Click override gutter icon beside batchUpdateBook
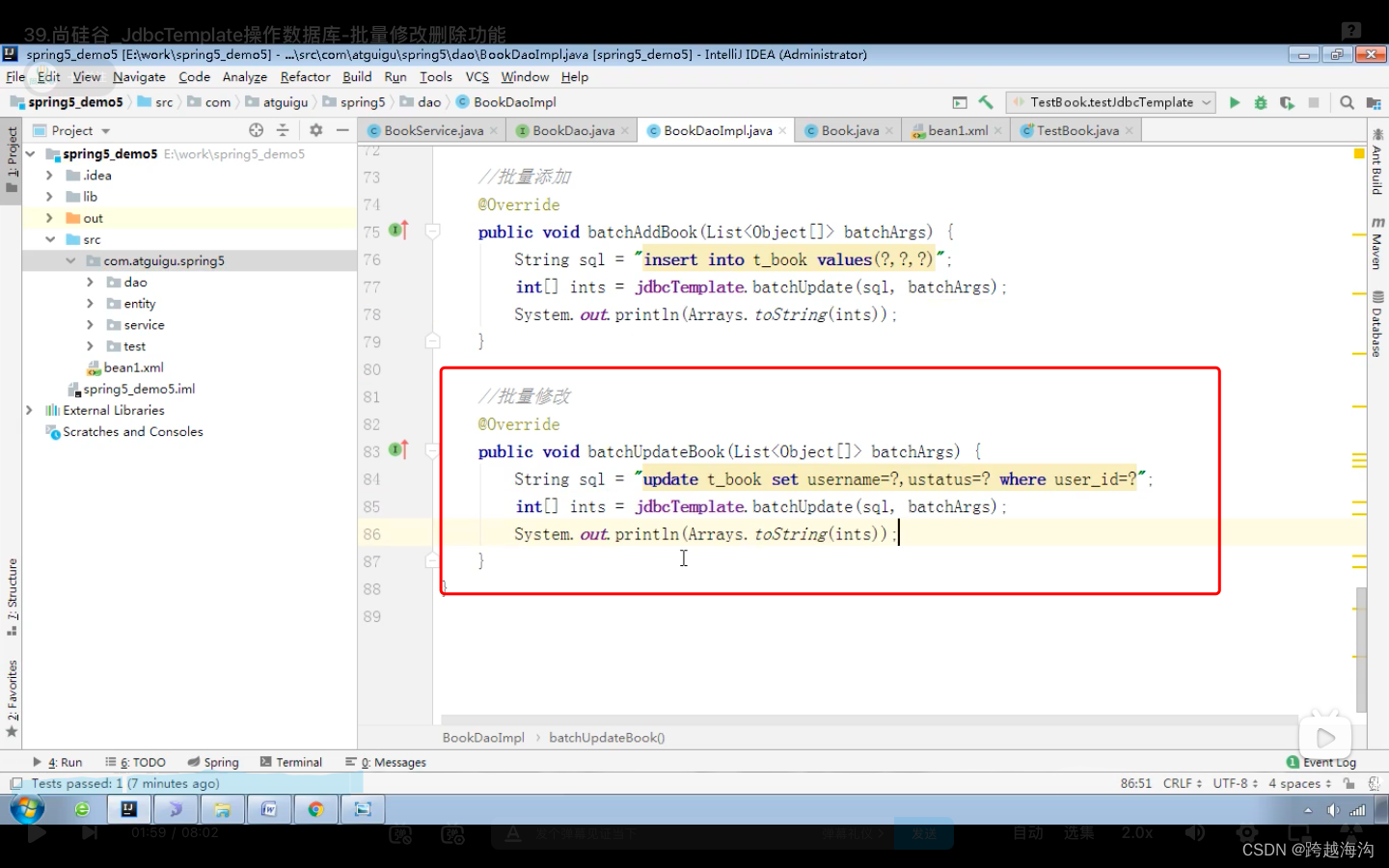The image size is (1389, 868). click(398, 450)
